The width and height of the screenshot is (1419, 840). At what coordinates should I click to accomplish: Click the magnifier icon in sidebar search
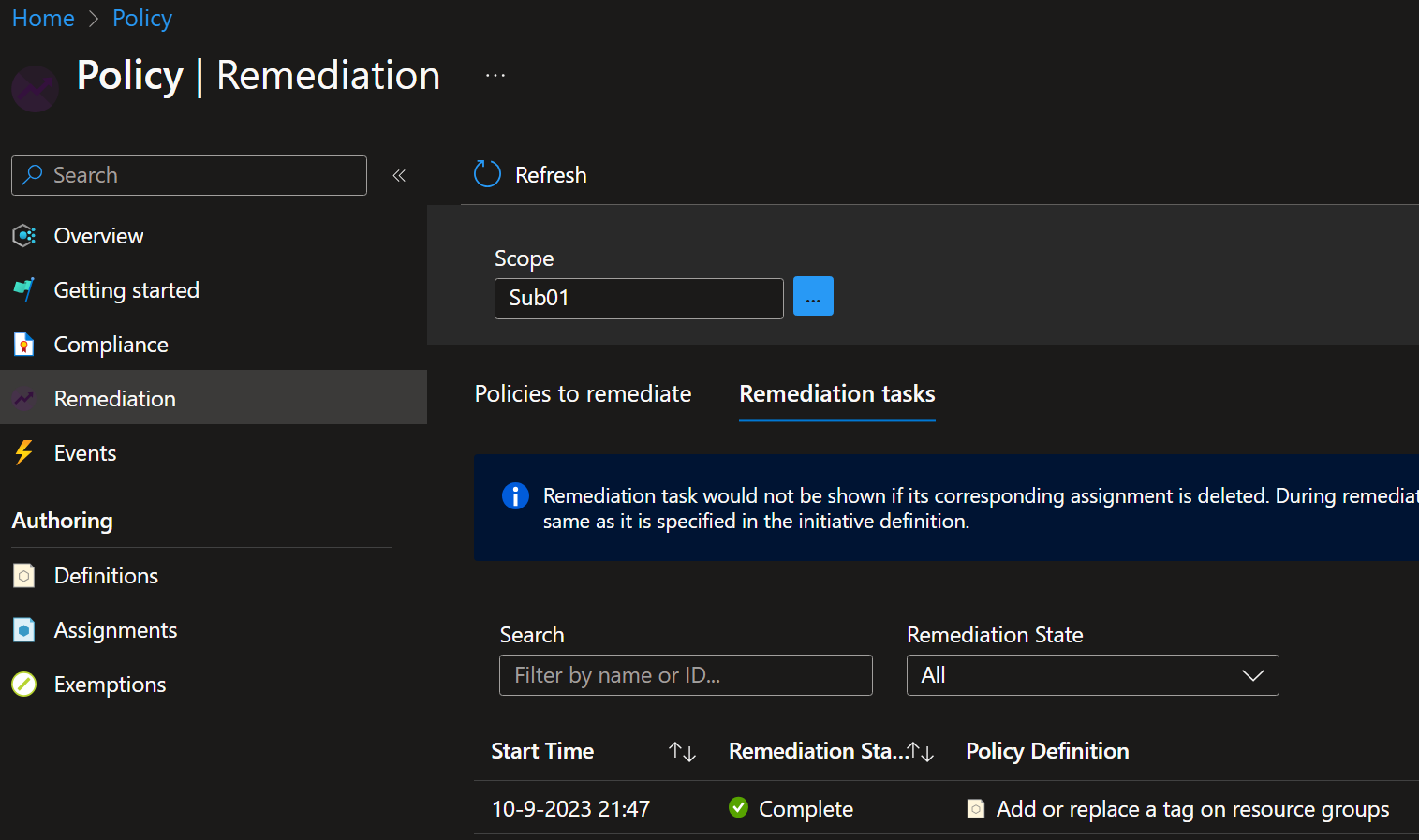(33, 175)
